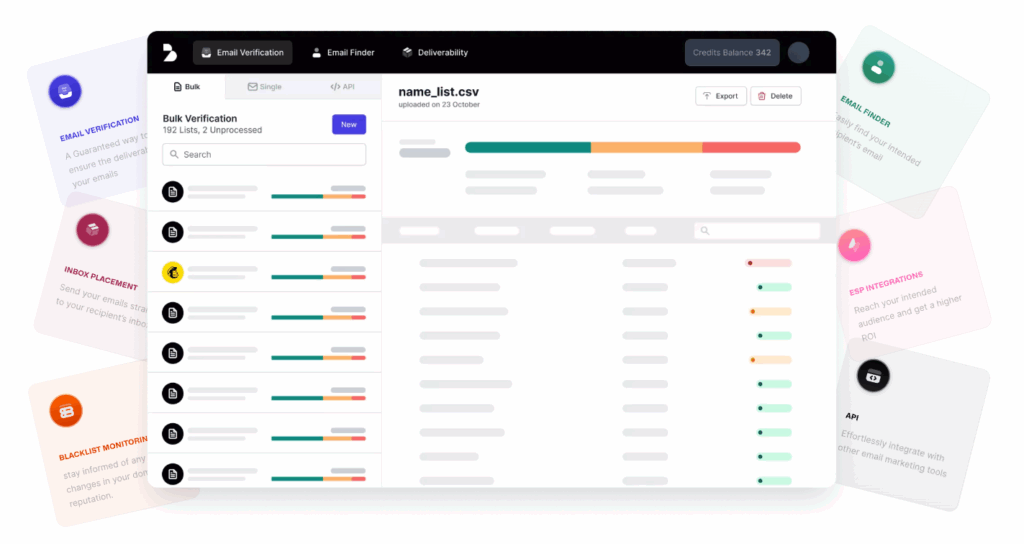Open the Email Finder nav item
1024x544 pixels.
(342, 53)
